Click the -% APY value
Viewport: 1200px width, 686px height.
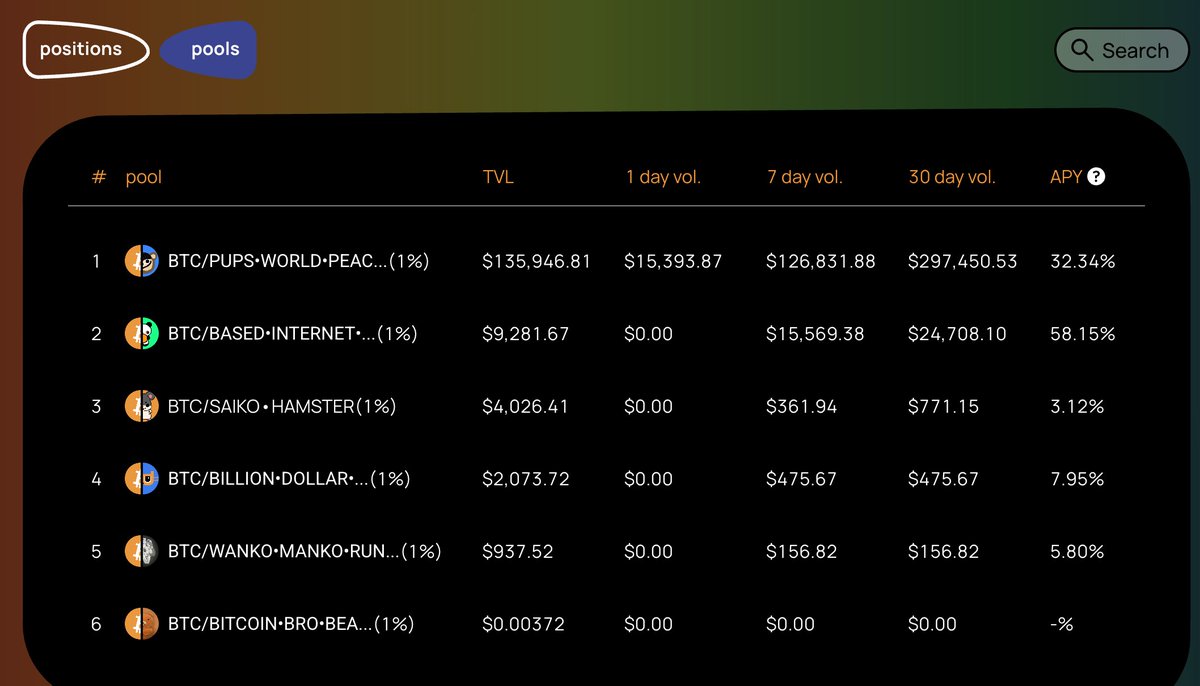[1061, 624]
